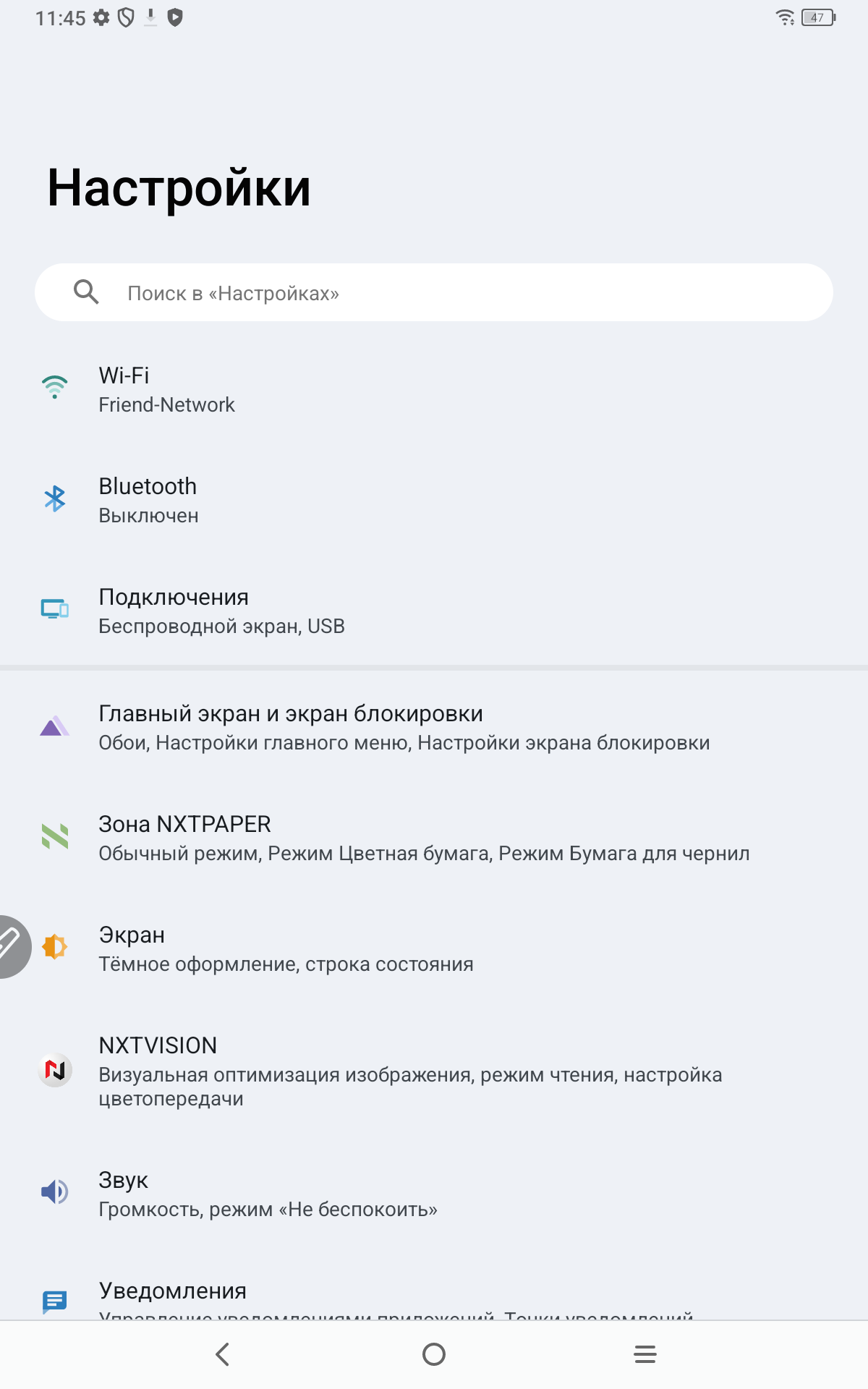
Task: Open recent apps from navigation bar
Action: pyautogui.click(x=645, y=1354)
